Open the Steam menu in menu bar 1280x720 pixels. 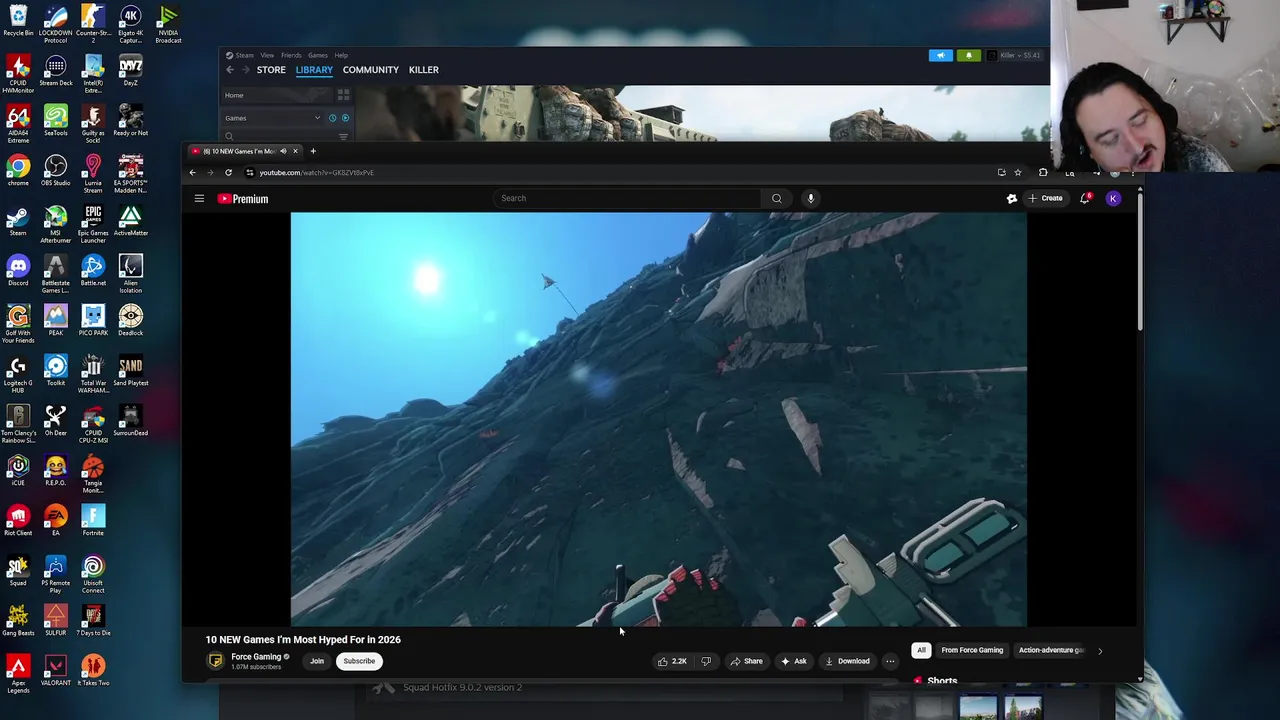tap(244, 56)
